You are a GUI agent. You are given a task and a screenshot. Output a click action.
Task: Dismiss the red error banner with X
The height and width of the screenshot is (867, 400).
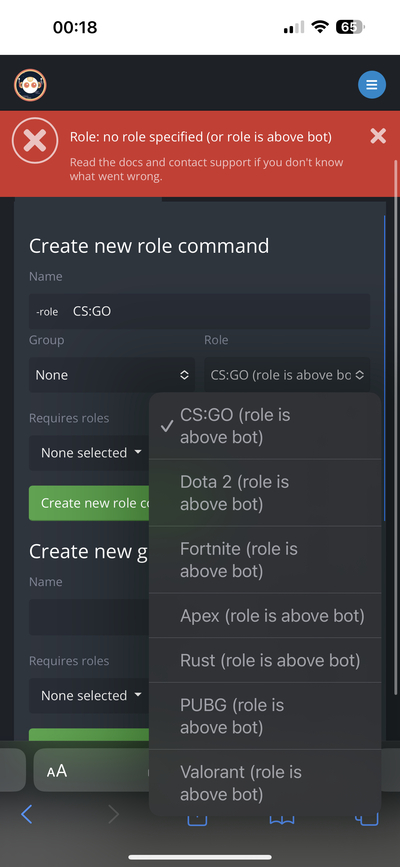tap(378, 136)
